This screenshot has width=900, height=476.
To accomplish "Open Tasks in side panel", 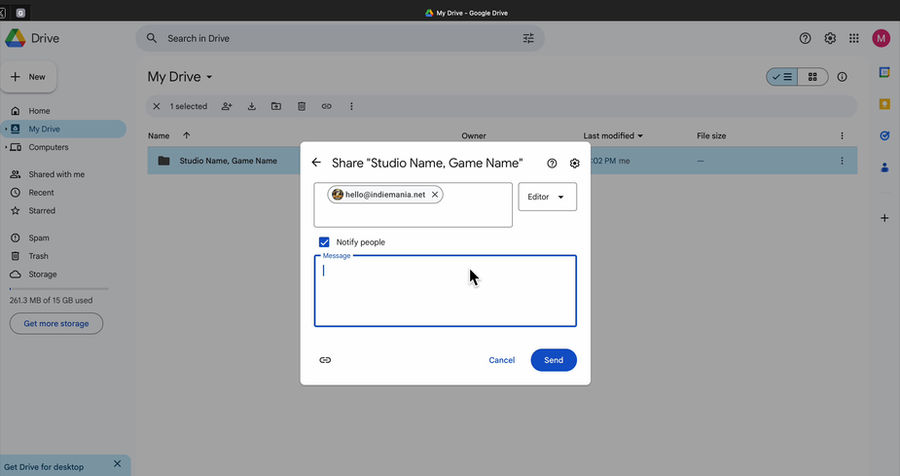I will [x=885, y=136].
